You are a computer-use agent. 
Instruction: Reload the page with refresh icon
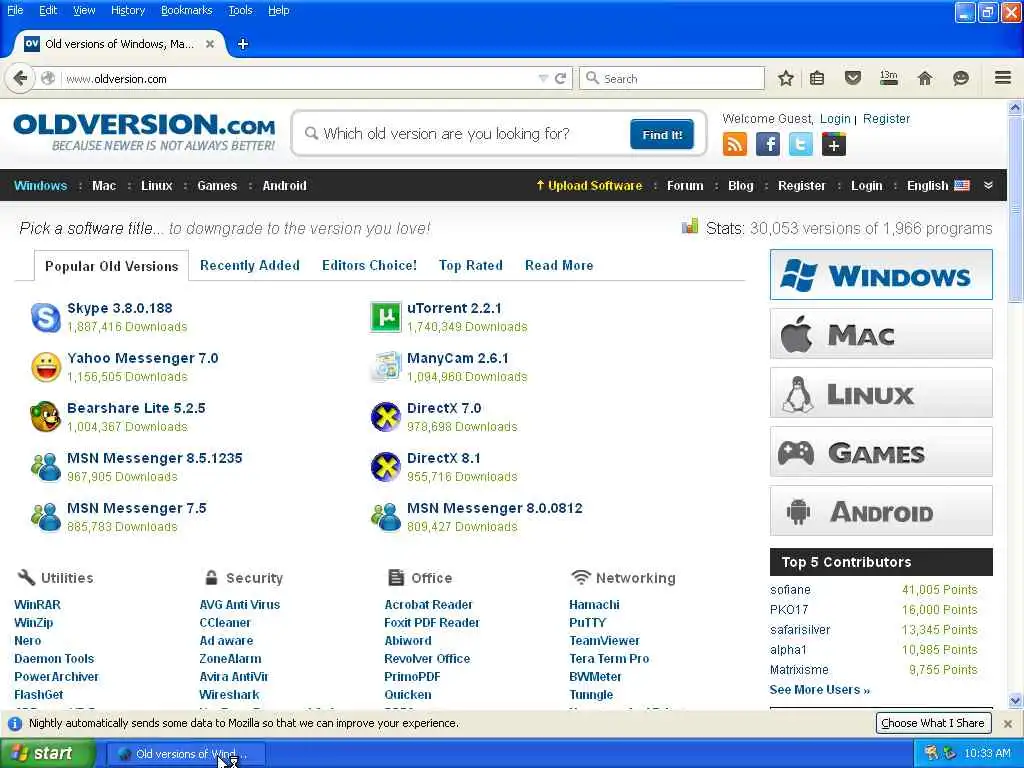[x=560, y=78]
